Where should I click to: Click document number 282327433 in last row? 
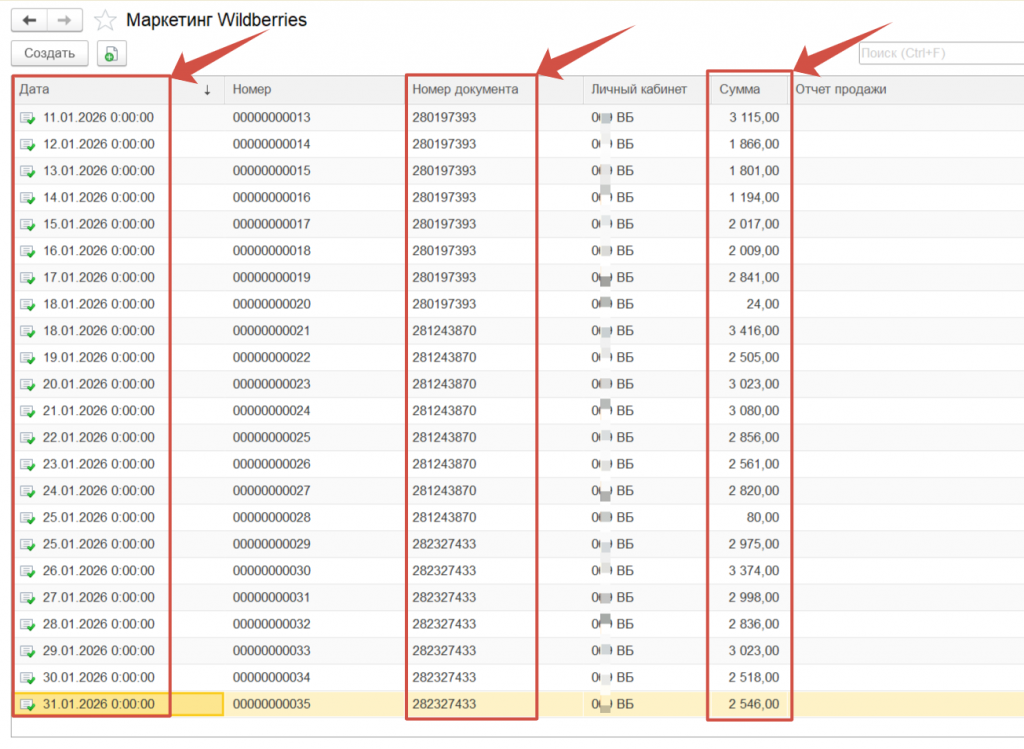[x=444, y=704]
